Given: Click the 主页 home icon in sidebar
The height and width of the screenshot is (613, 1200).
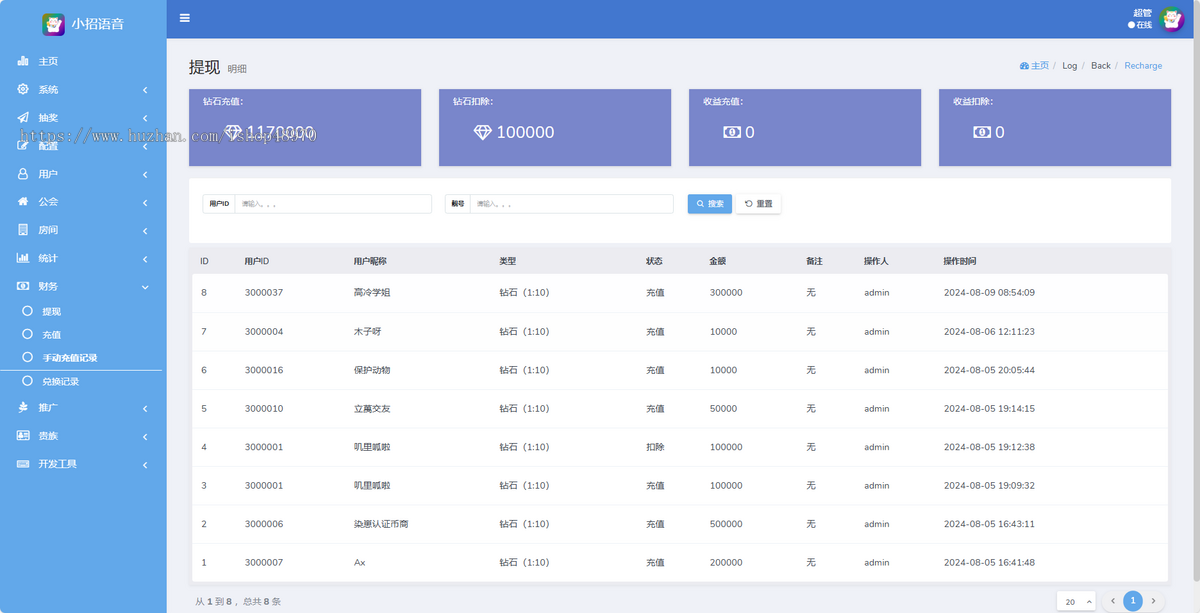Looking at the screenshot, I should click(x=23, y=61).
